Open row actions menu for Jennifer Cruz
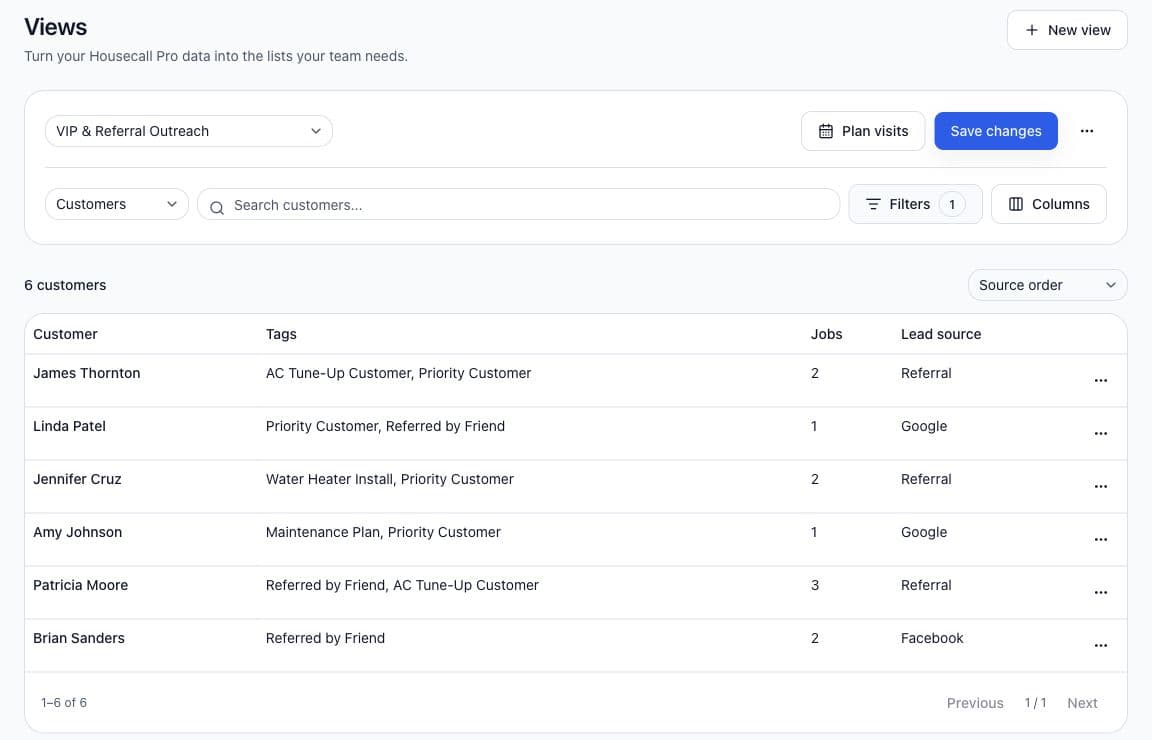Viewport: 1152px width, 740px height. tap(1101, 486)
